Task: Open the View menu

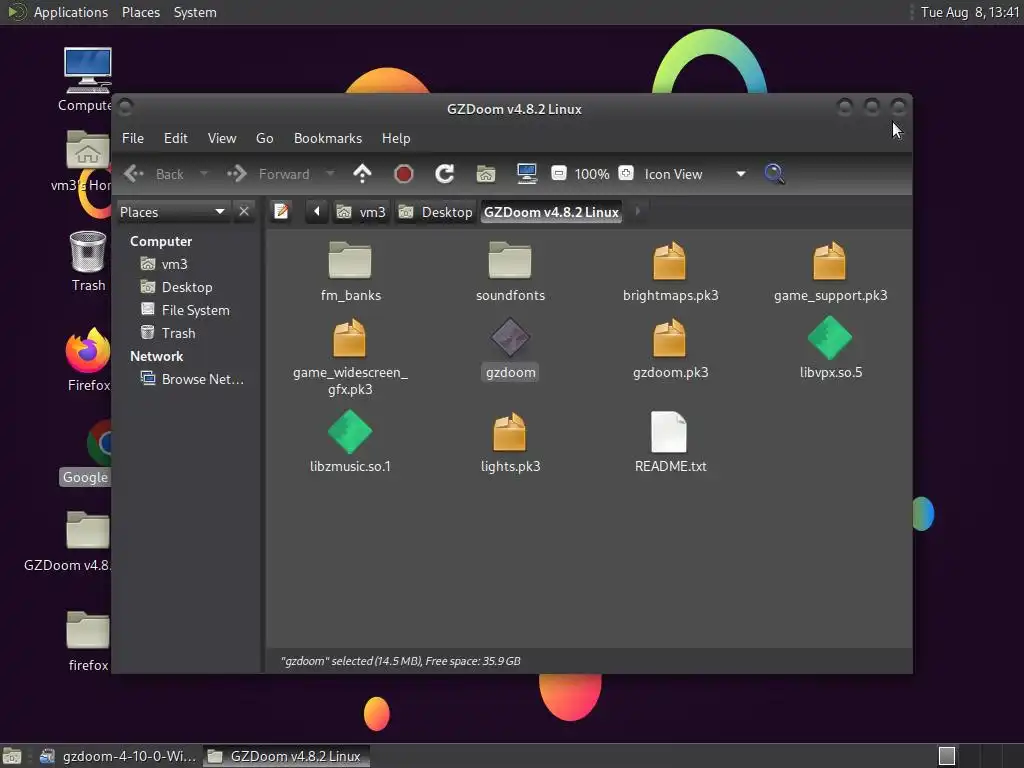Action: point(222,138)
